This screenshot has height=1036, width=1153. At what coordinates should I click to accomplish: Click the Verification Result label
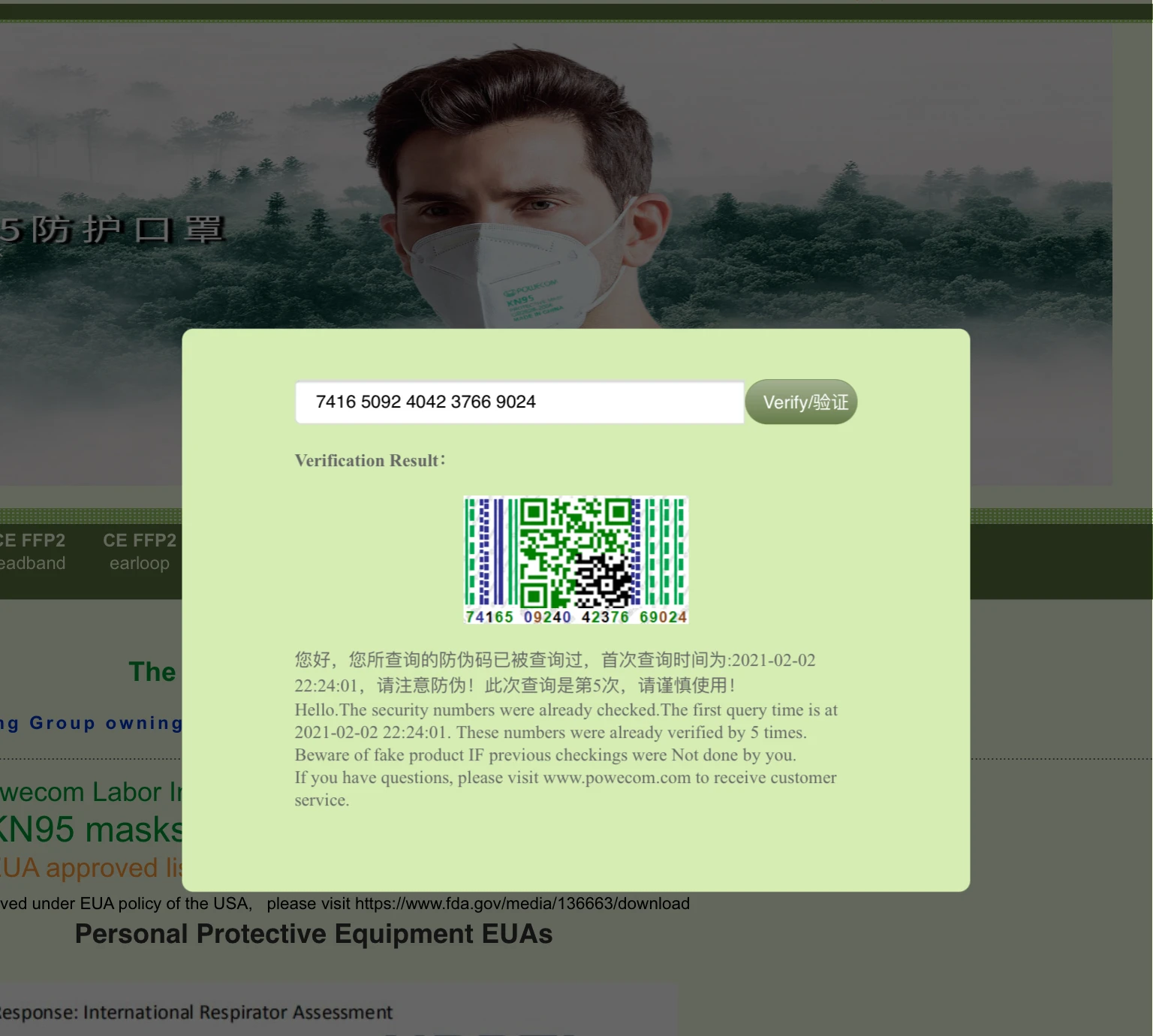[370, 460]
